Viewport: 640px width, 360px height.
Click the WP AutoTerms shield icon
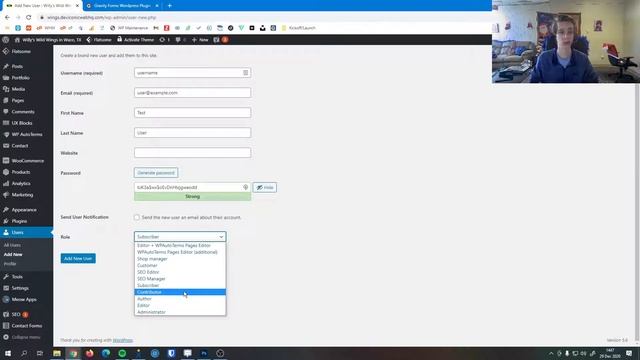click(6, 134)
